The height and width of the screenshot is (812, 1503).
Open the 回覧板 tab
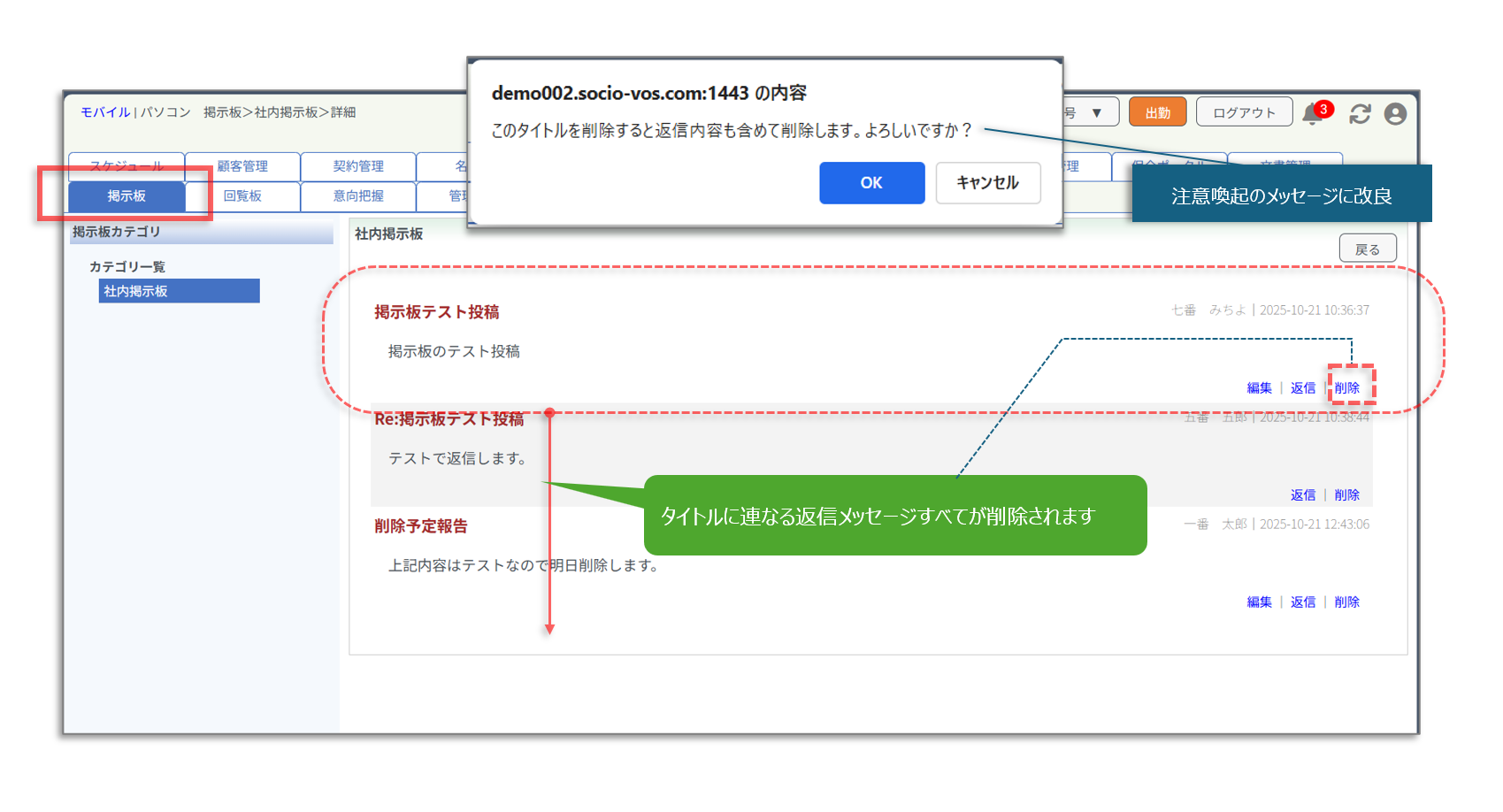click(x=242, y=196)
